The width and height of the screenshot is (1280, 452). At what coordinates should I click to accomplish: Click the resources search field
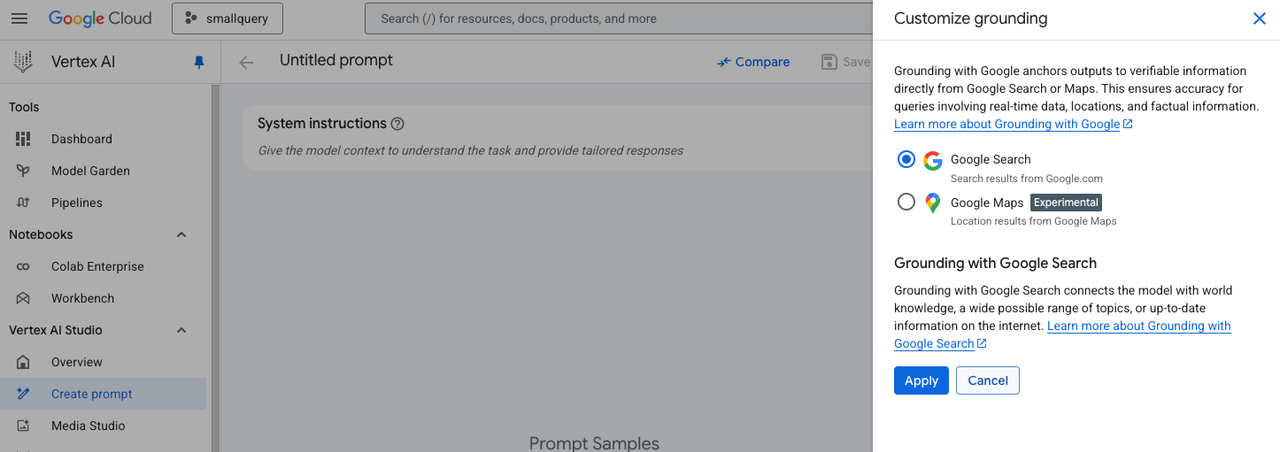(x=618, y=18)
